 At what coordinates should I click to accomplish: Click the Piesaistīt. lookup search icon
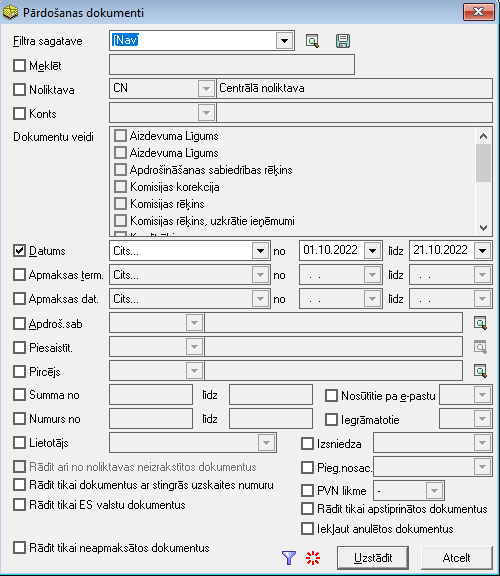[x=481, y=347]
